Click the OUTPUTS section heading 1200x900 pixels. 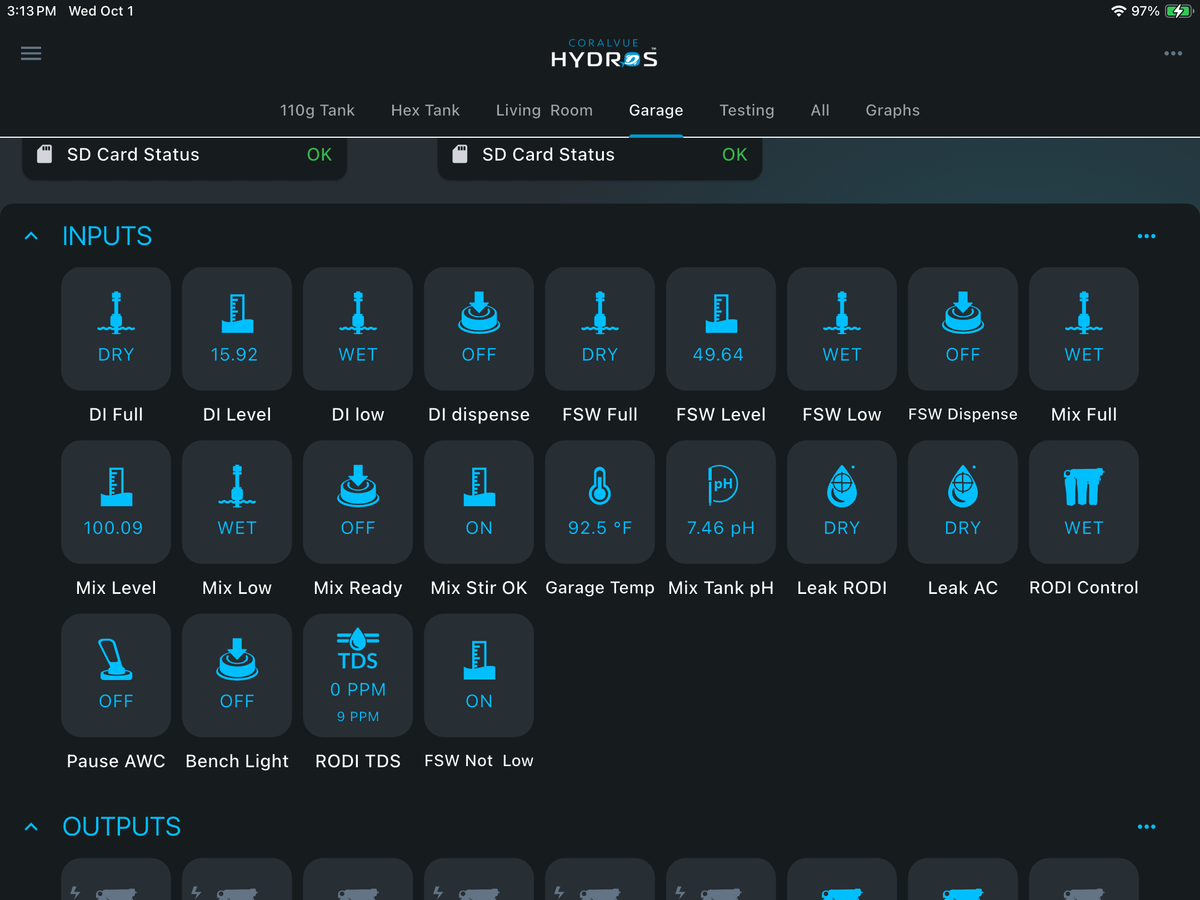pyautogui.click(x=122, y=827)
